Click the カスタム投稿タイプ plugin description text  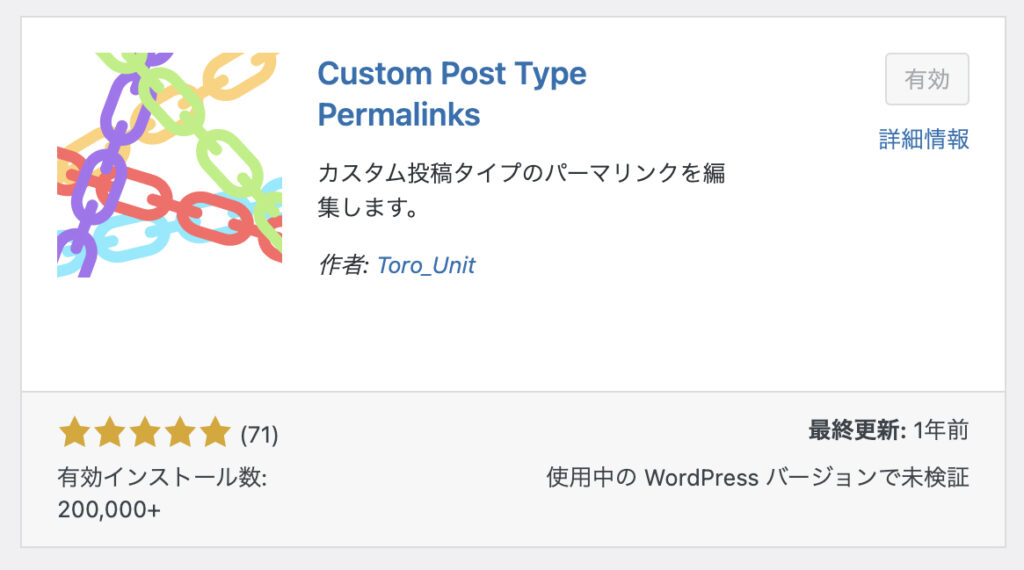point(521,190)
